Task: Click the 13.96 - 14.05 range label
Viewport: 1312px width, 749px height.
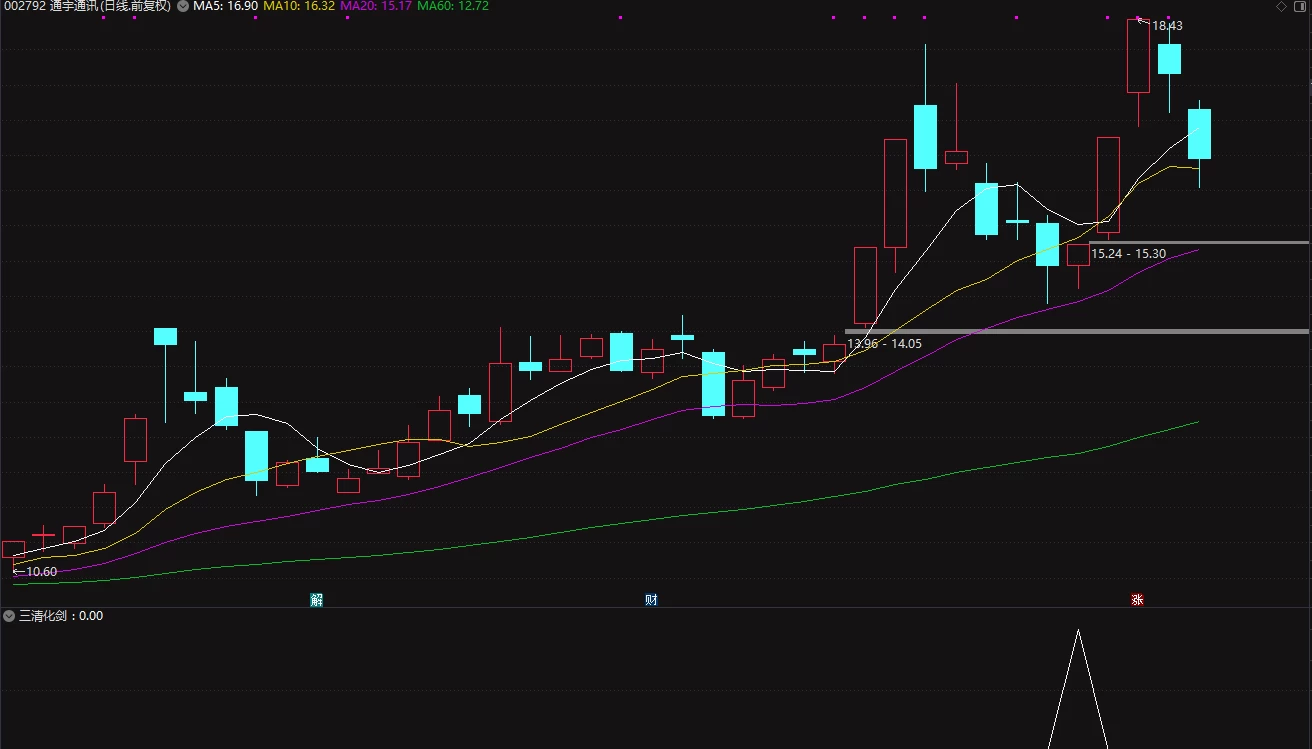Action: [884, 344]
